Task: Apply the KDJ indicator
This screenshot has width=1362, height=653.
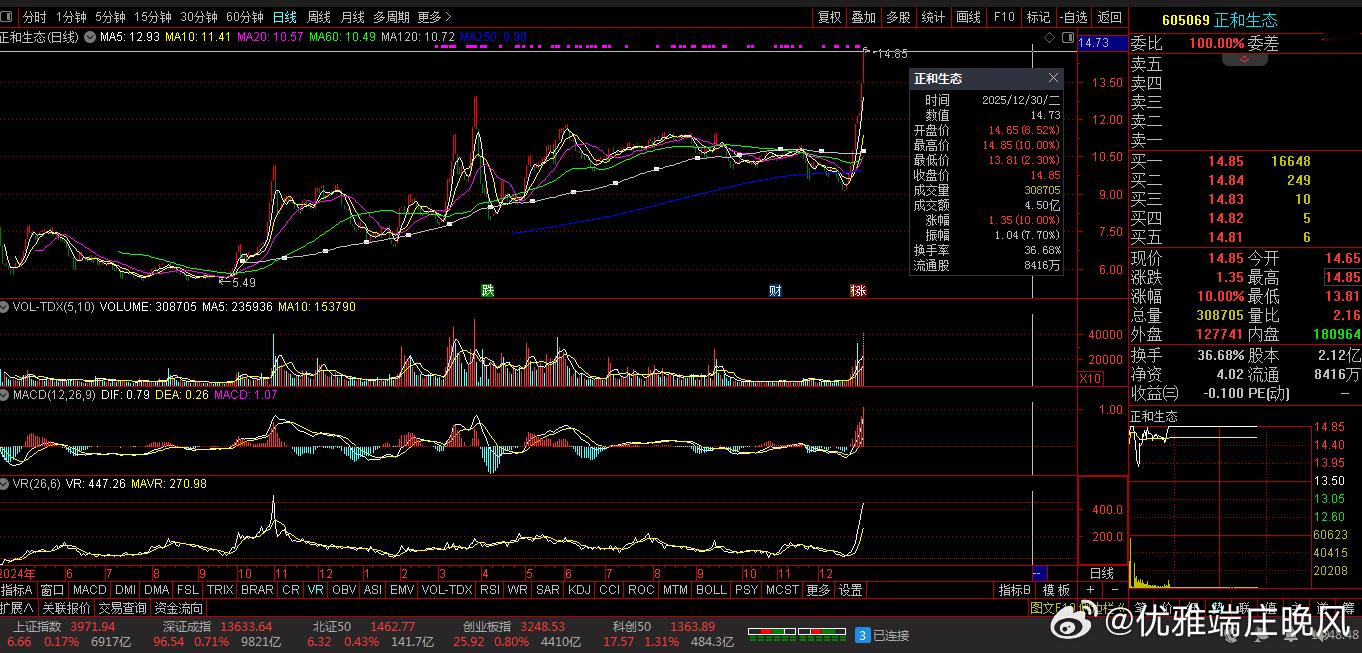Action: [579, 590]
